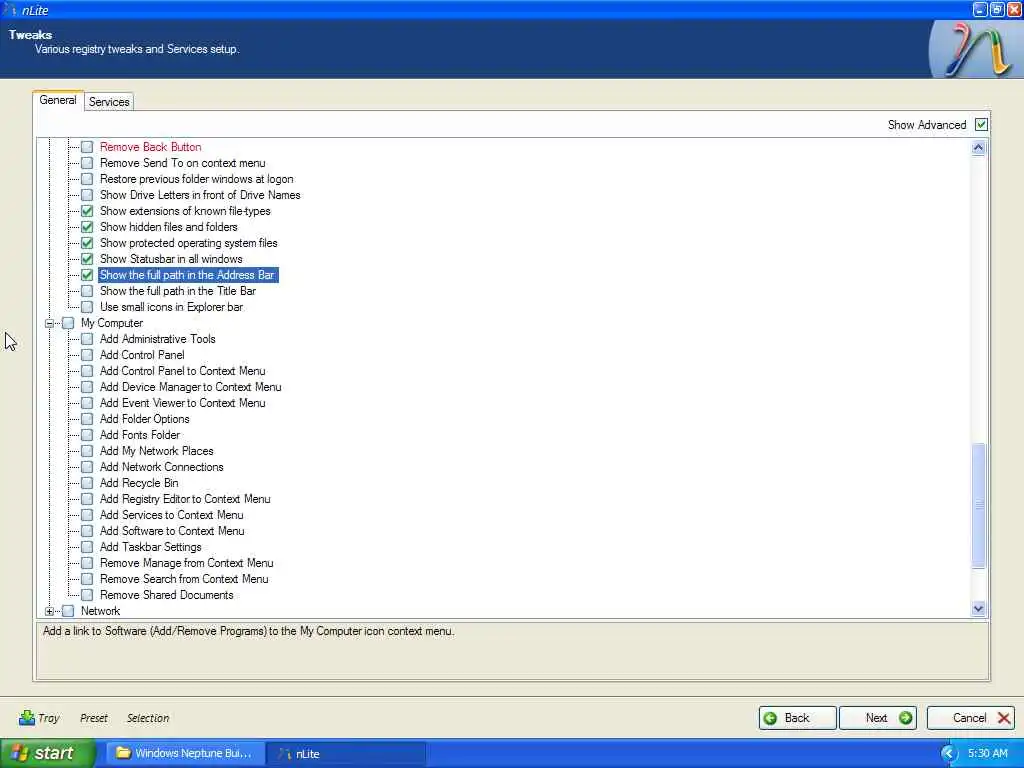Enable Add Recycle Bin checkbox
The width and height of the screenshot is (1024, 768).
tap(87, 483)
